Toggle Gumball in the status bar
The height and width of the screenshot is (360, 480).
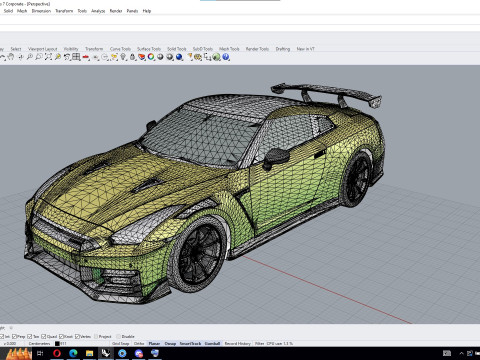pos(212,343)
